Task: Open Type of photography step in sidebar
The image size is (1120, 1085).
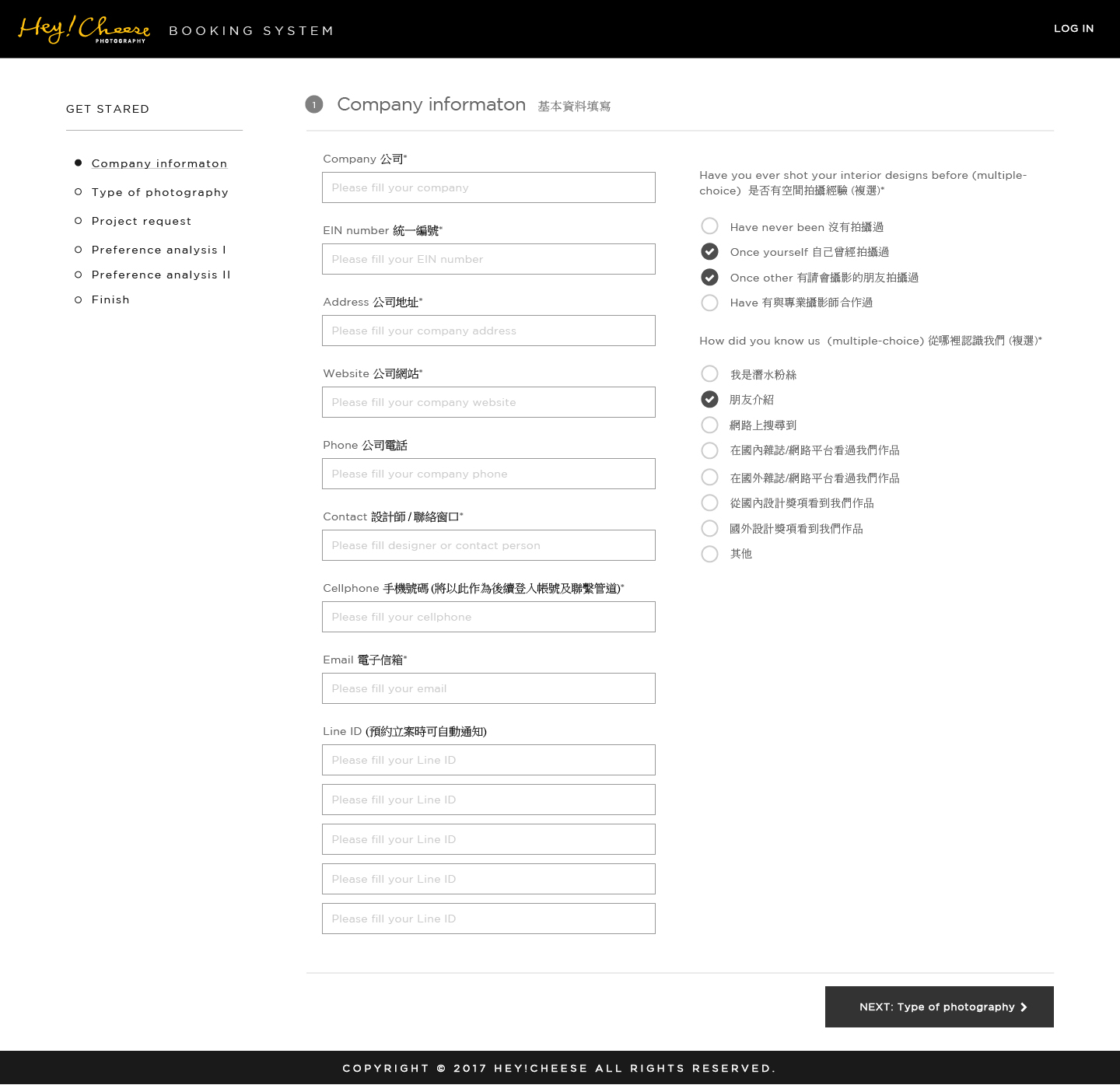Action: click(159, 192)
